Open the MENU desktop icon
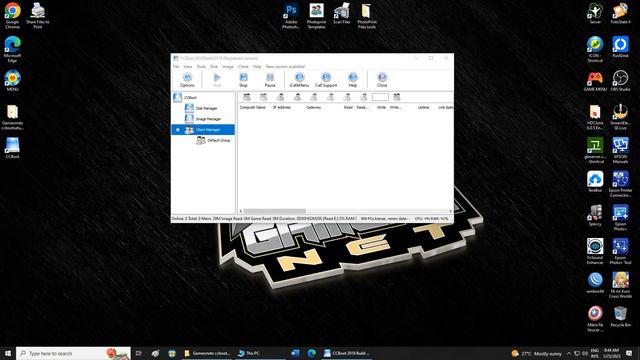640x360 pixels. point(12,80)
